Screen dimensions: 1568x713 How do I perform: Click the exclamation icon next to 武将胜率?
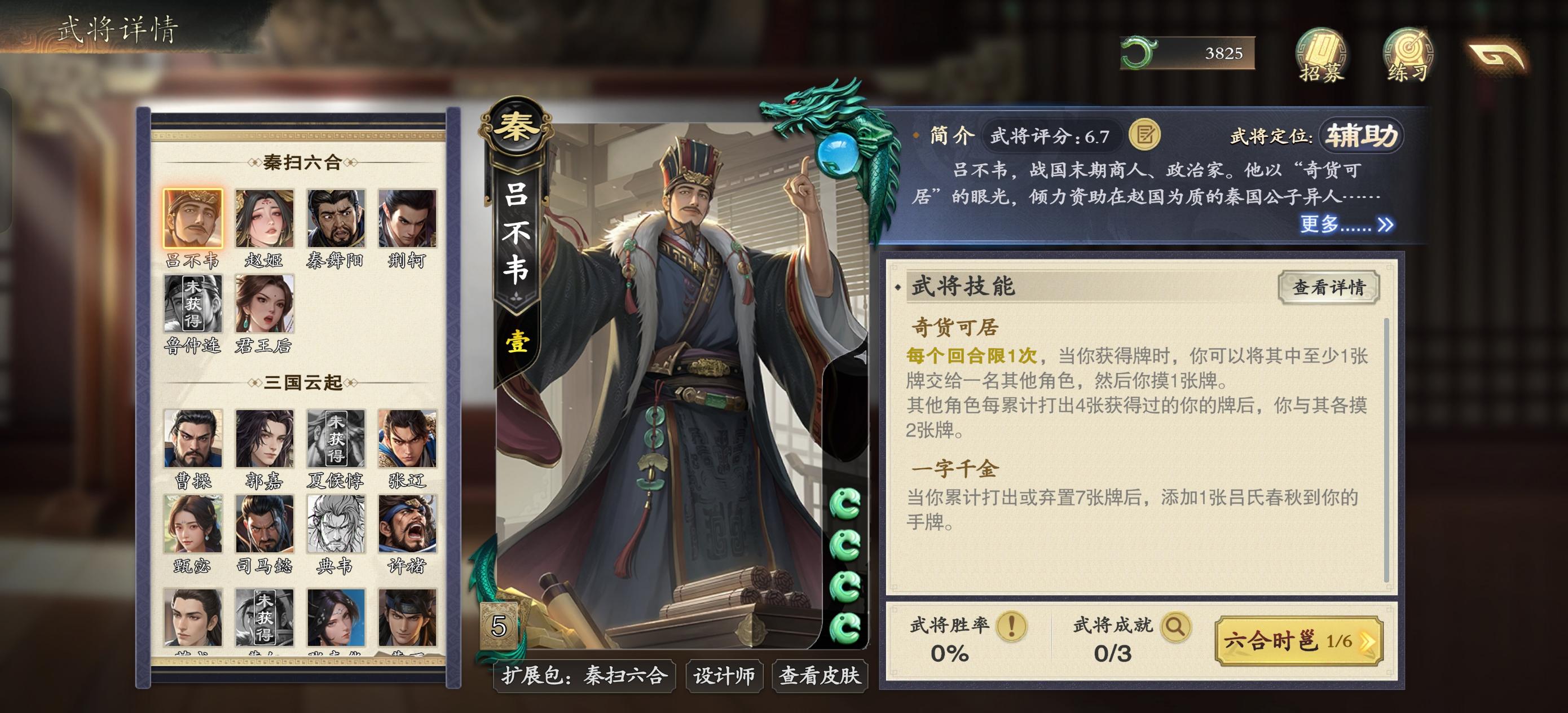coord(1012,626)
